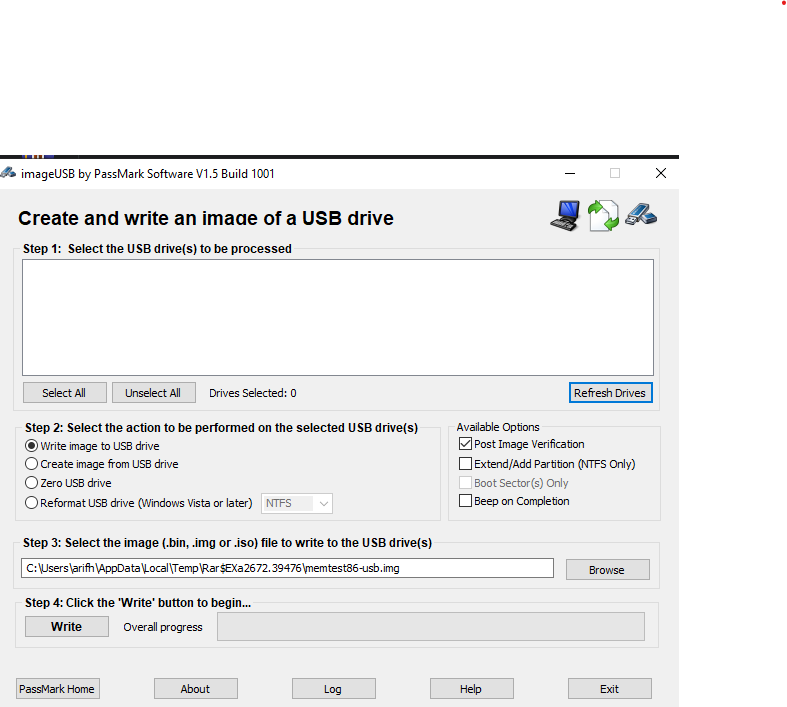Click the imageUSB title bar app icon
787x707 pixels.
[x=8, y=174]
